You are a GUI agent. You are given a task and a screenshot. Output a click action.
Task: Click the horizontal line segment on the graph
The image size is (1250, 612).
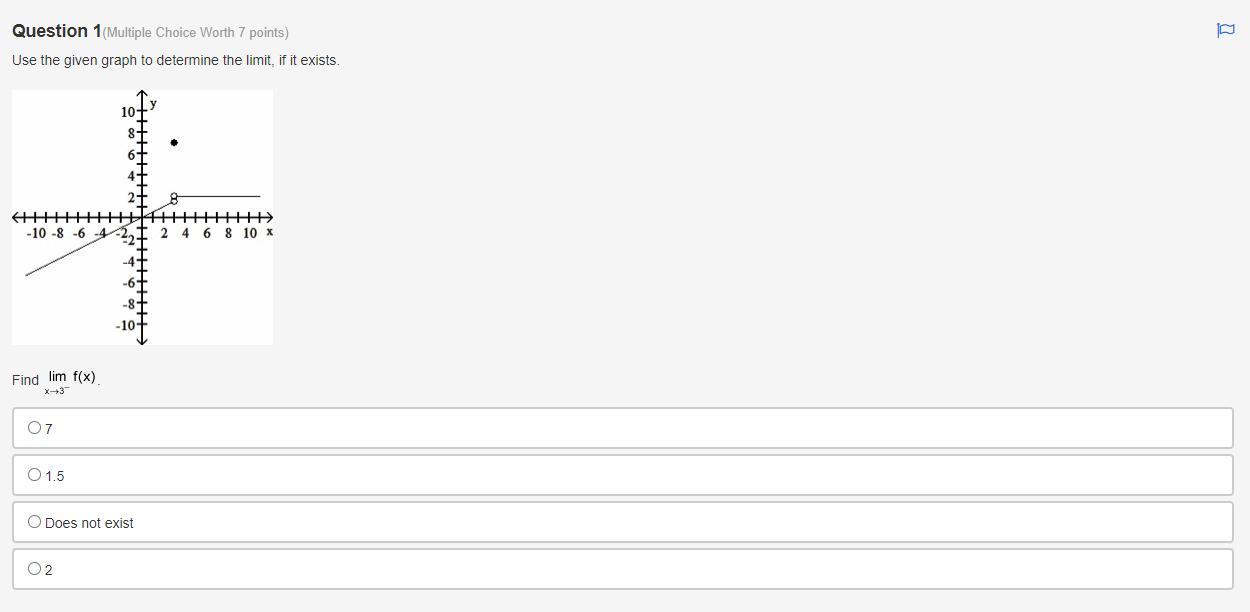pyautogui.click(x=218, y=197)
